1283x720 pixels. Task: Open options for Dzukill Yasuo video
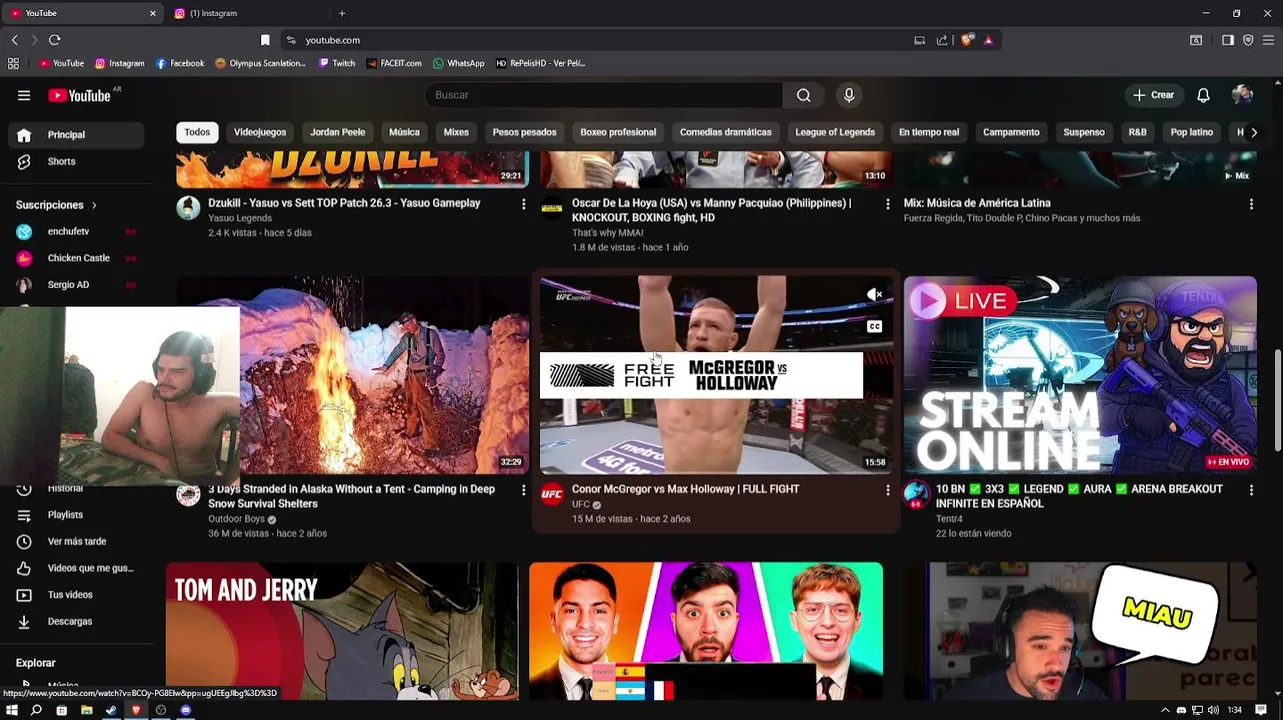(523, 204)
